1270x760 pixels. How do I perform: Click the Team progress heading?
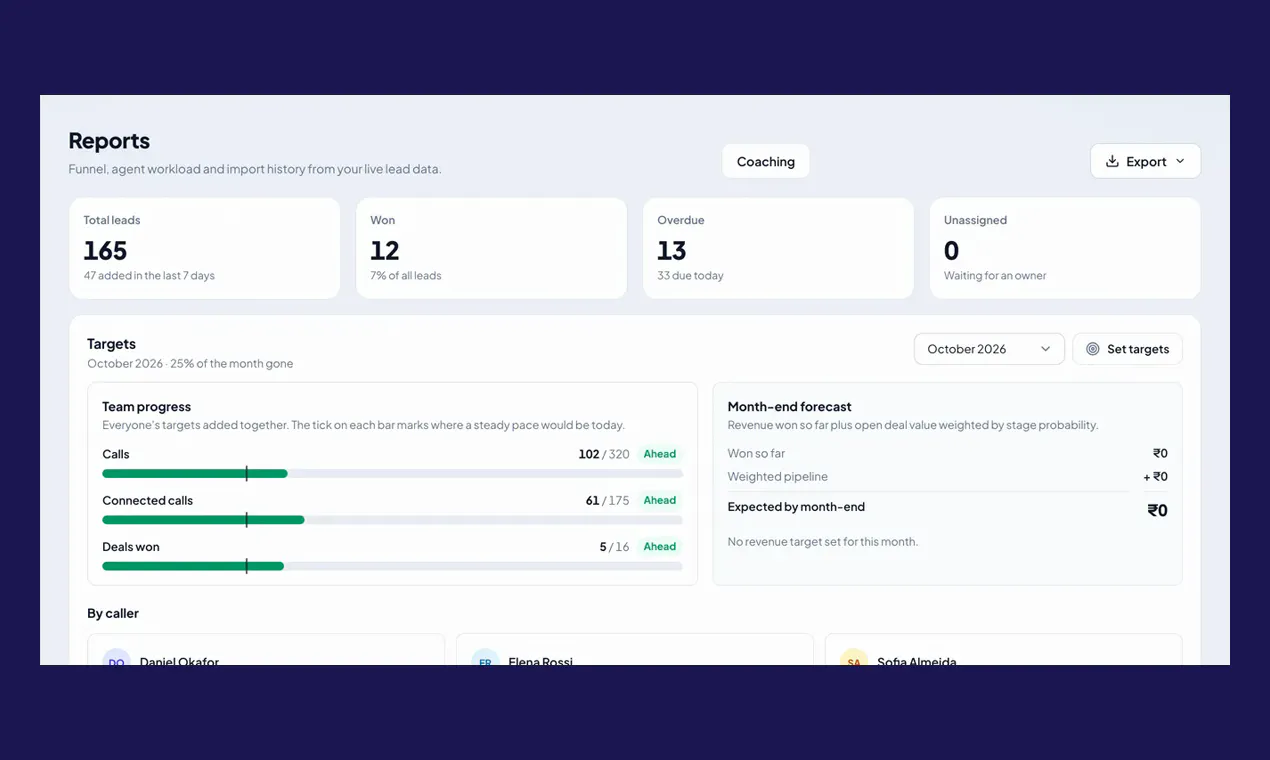point(146,407)
